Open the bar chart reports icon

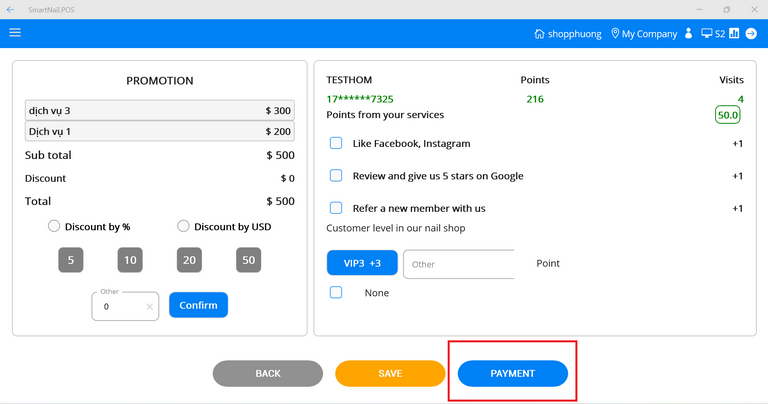[x=734, y=34]
